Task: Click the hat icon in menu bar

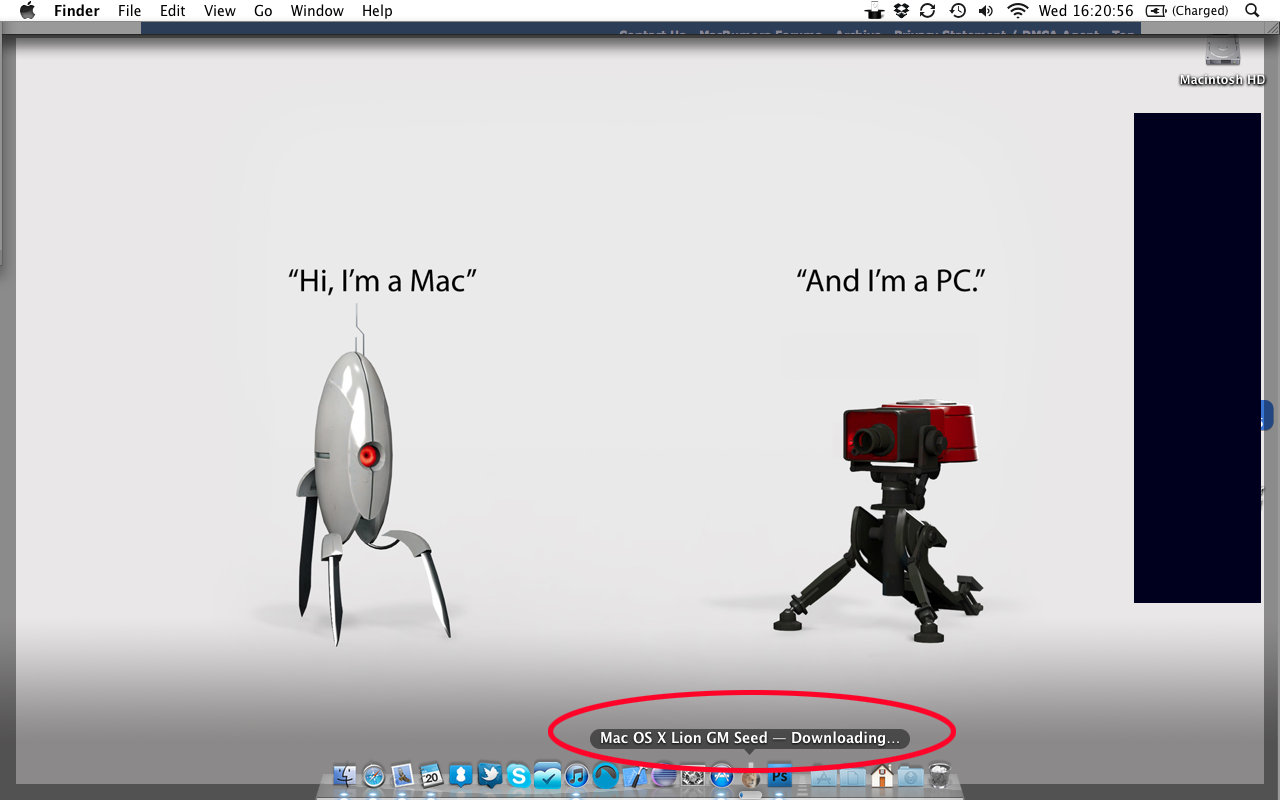Action: pyautogui.click(x=875, y=11)
